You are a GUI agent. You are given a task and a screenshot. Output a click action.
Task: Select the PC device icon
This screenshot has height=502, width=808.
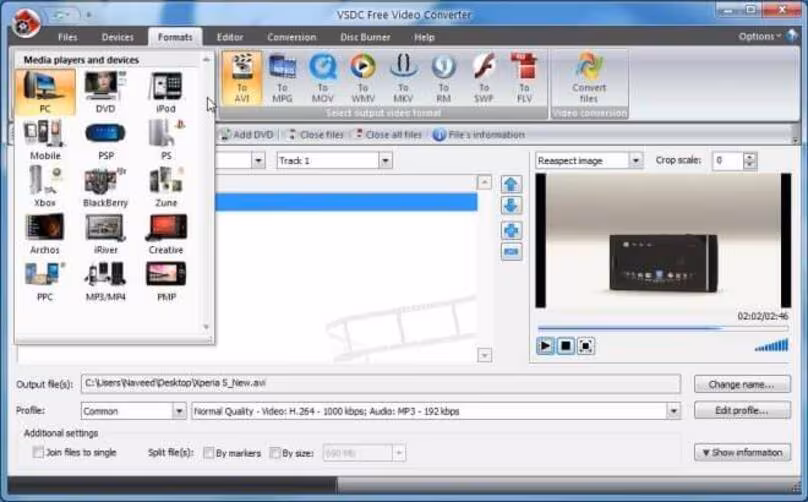[x=45, y=92]
